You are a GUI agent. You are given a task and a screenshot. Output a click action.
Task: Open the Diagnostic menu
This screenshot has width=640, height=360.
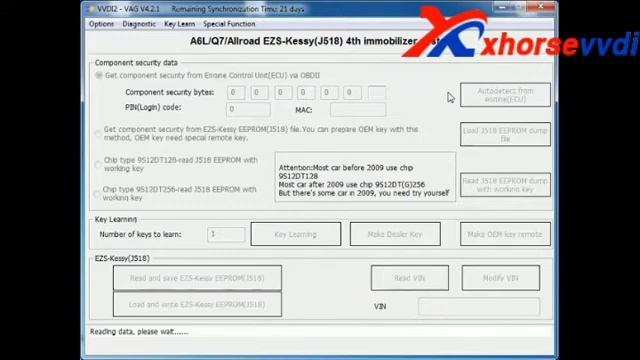coord(139,24)
